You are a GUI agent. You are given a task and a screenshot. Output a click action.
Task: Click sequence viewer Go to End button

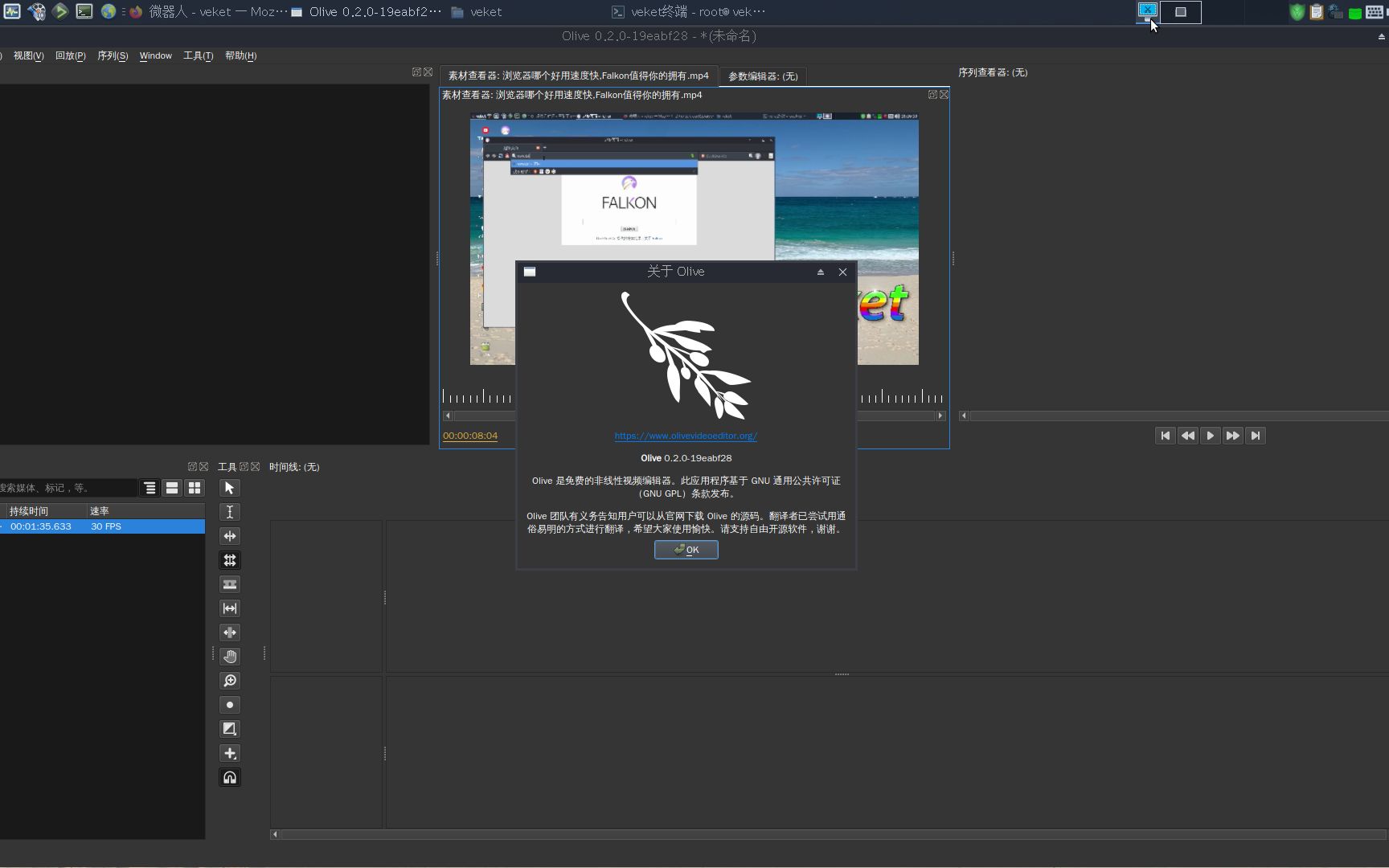pyautogui.click(x=1256, y=436)
